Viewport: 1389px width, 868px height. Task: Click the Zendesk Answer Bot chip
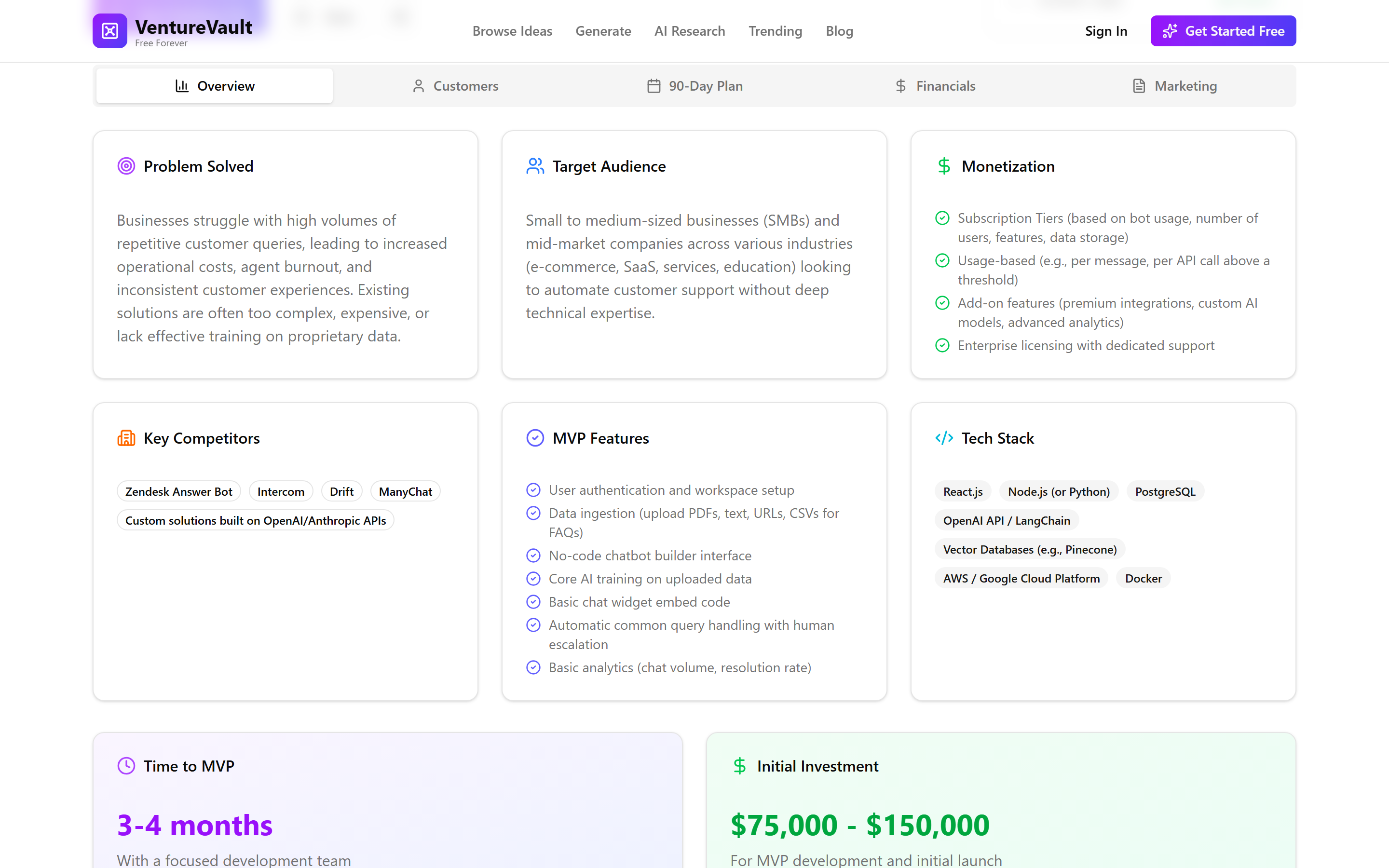178,491
